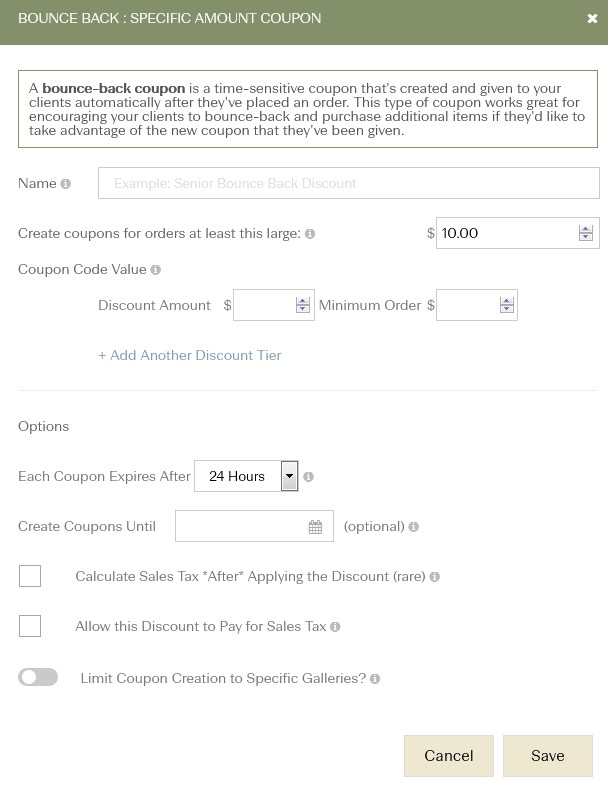Open the Coupon Code Value info tooltip
This screenshot has width=608, height=787.
tap(156, 270)
